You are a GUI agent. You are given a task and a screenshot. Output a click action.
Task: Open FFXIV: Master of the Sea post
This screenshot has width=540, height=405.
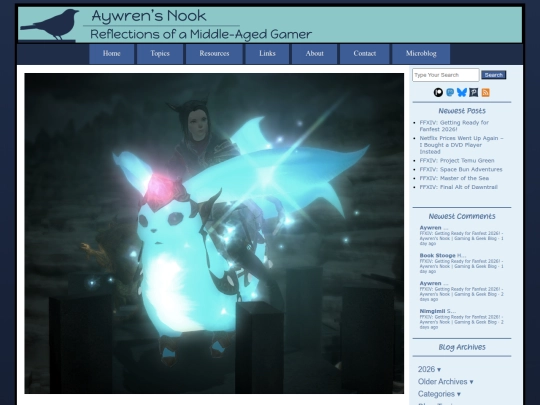point(454,178)
